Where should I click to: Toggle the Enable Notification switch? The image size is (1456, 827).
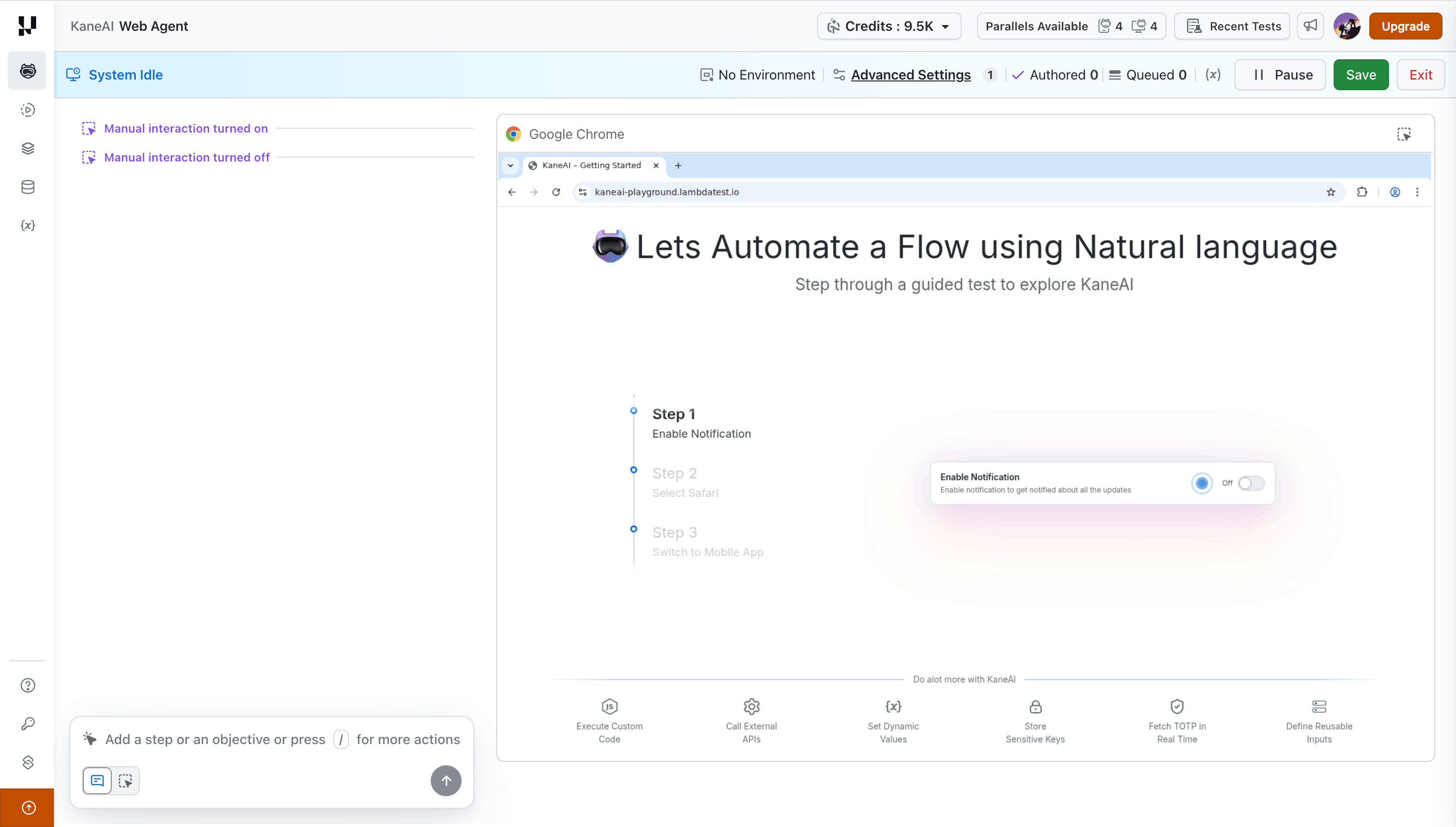1251,483
